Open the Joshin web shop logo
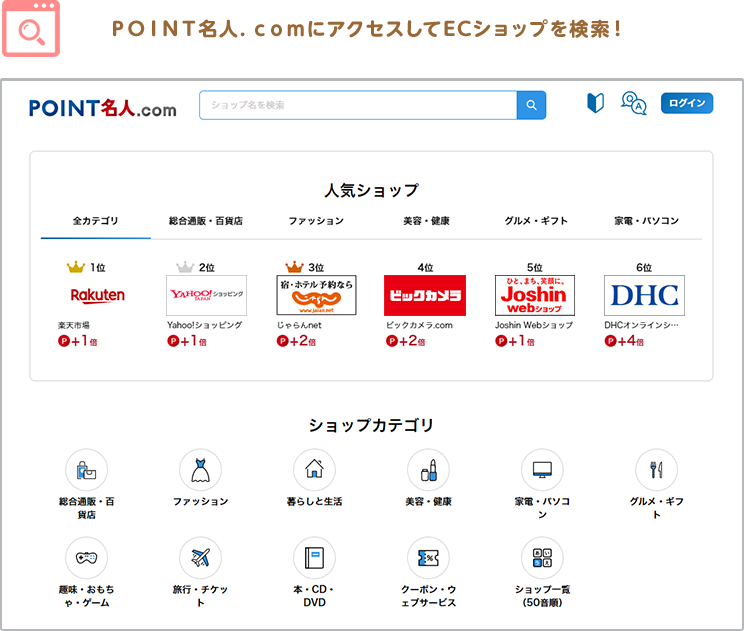Image resolution: width=744 pixels, height=631 pixels. pos(535,295)
